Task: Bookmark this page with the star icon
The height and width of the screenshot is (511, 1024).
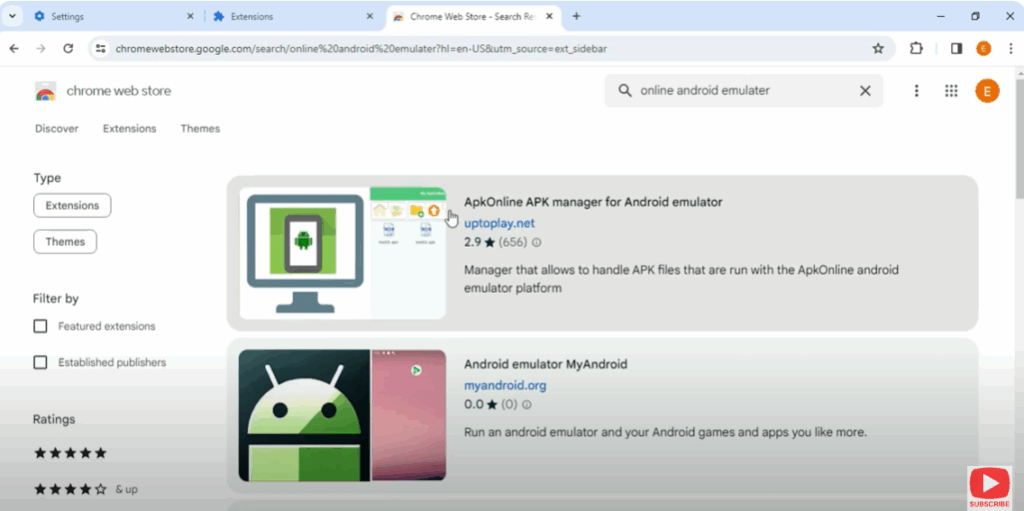Action: [x=878, y=48]
